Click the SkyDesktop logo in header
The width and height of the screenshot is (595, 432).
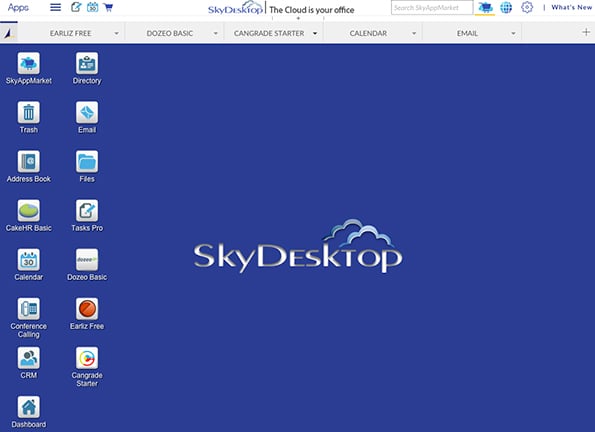(235, 8)
